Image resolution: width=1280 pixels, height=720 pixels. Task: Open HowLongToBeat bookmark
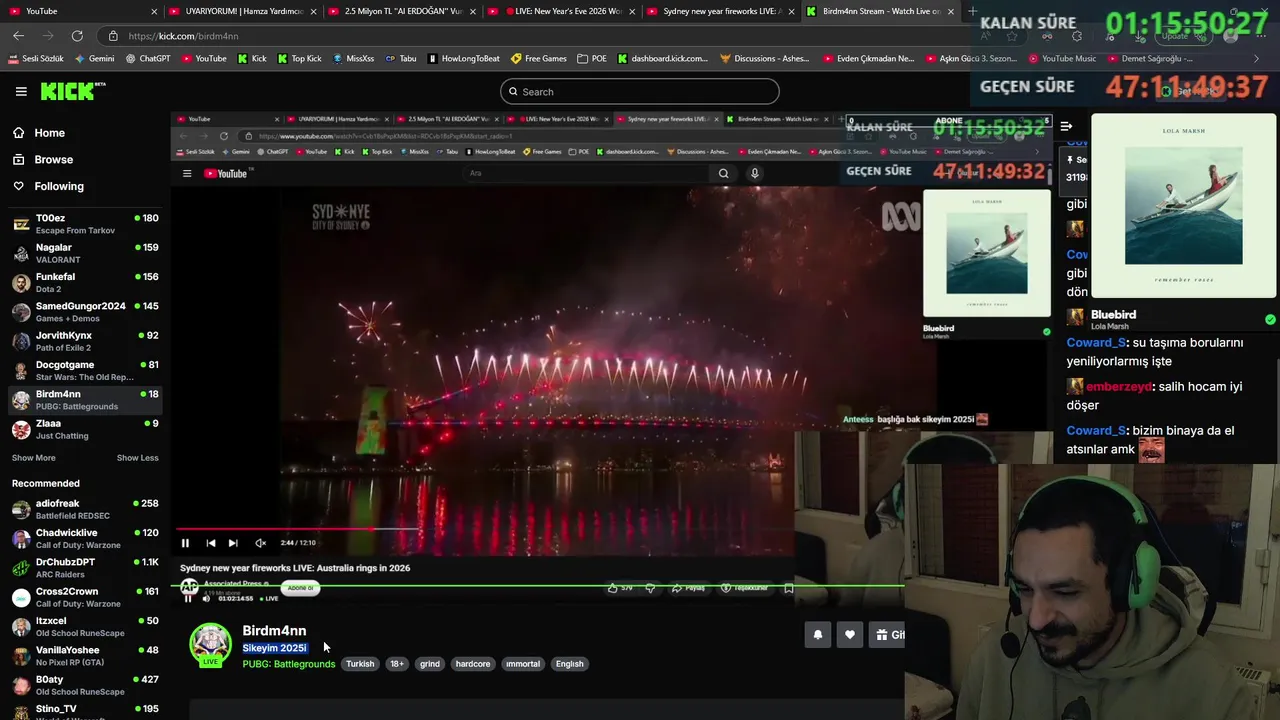click(x=463, y=58)
